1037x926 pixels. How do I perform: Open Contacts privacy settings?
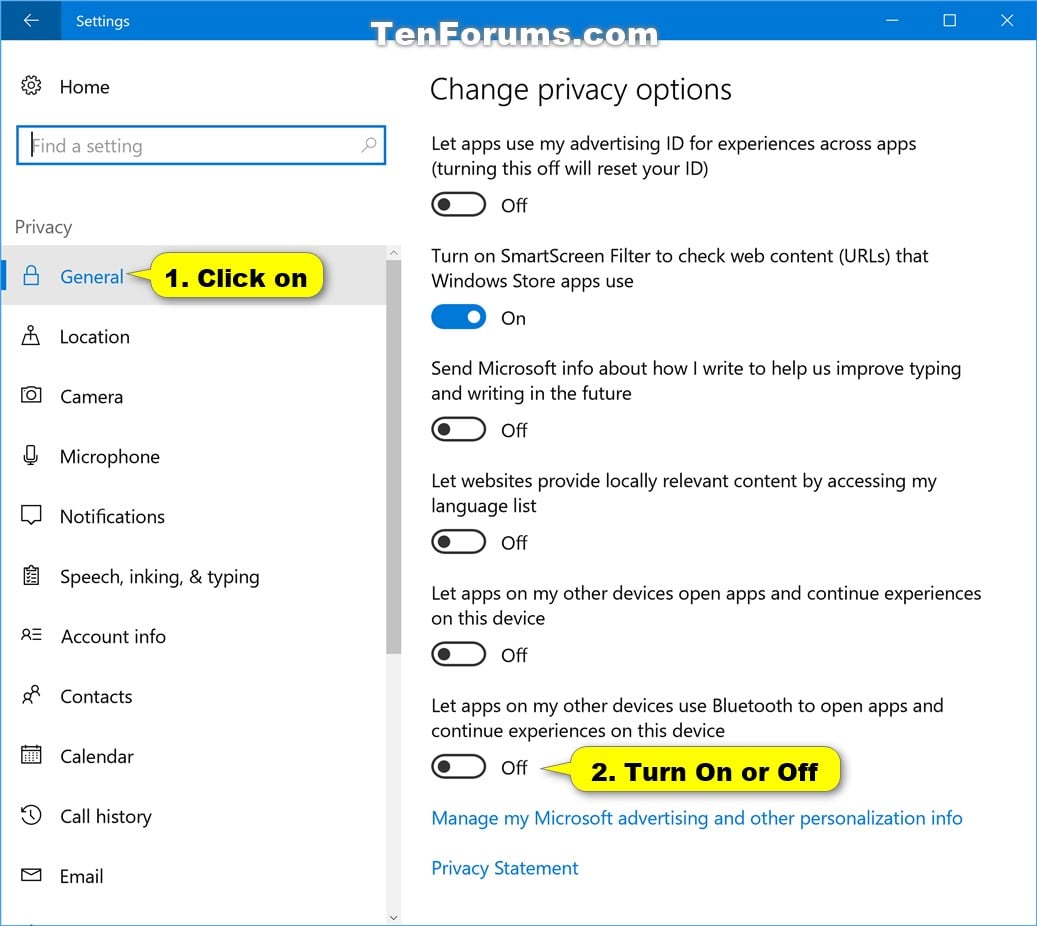click(x=194, y=696)
